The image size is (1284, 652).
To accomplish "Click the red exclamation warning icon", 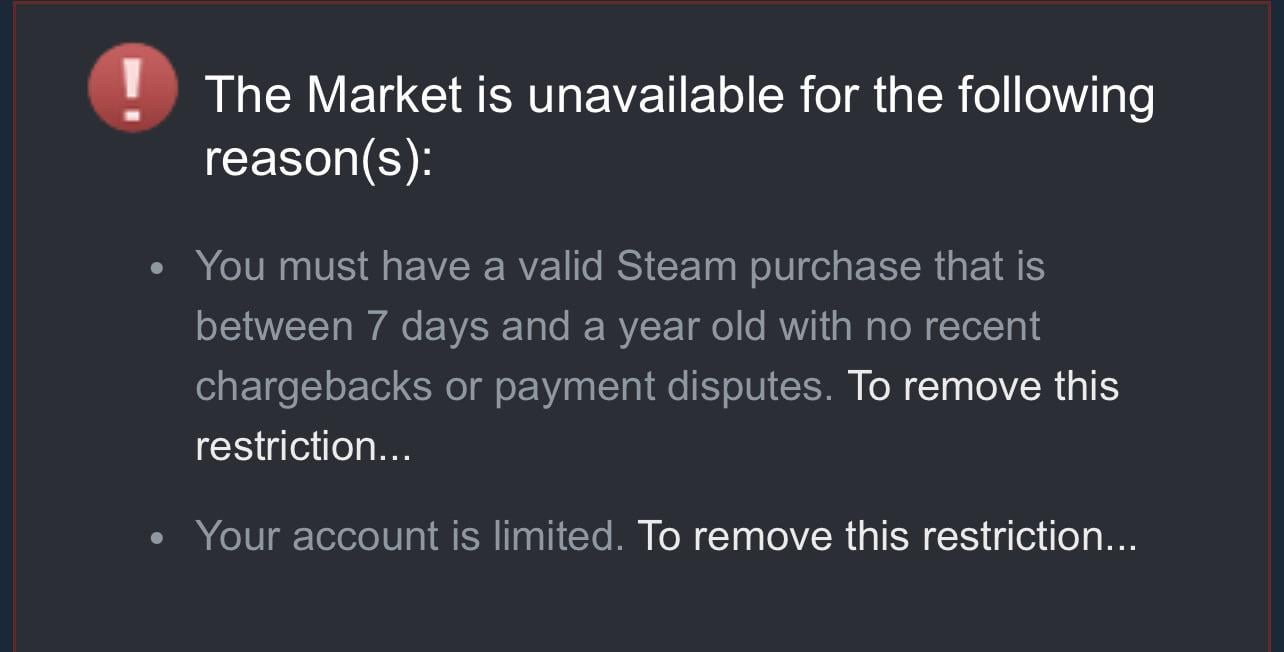I will (x=133, y=88).
